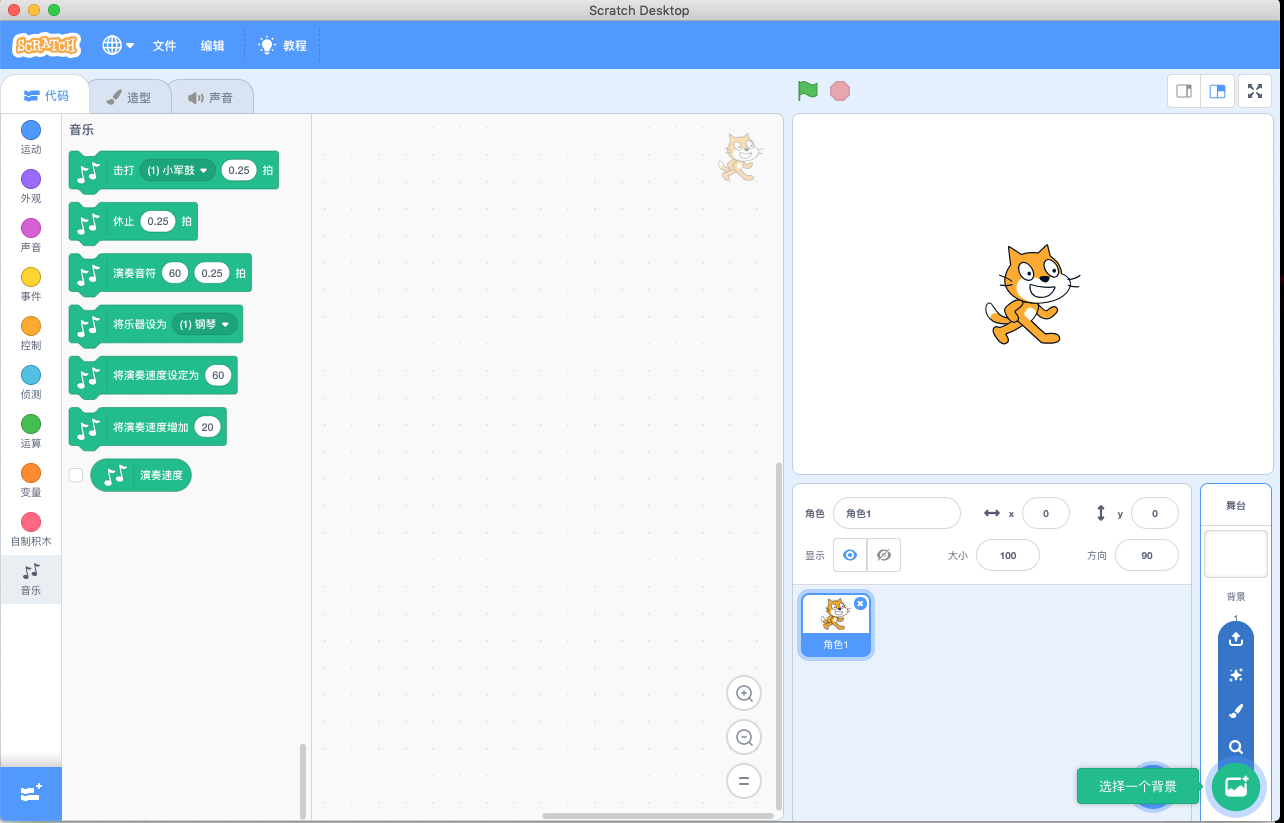The width and height of the screenshot is (1284, 823).
Task: Select the 事件 block category
Action: coord(31,284)
